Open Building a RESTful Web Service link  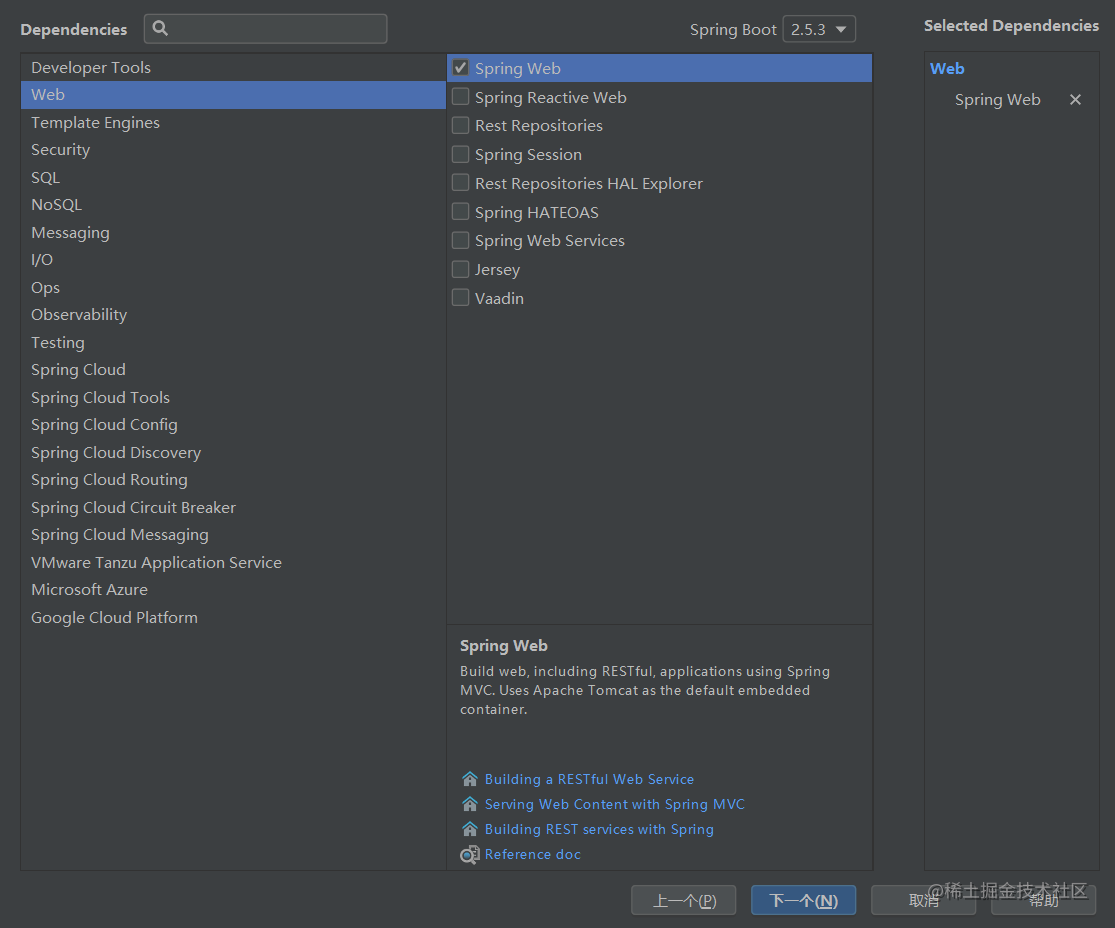pos(589,779)
